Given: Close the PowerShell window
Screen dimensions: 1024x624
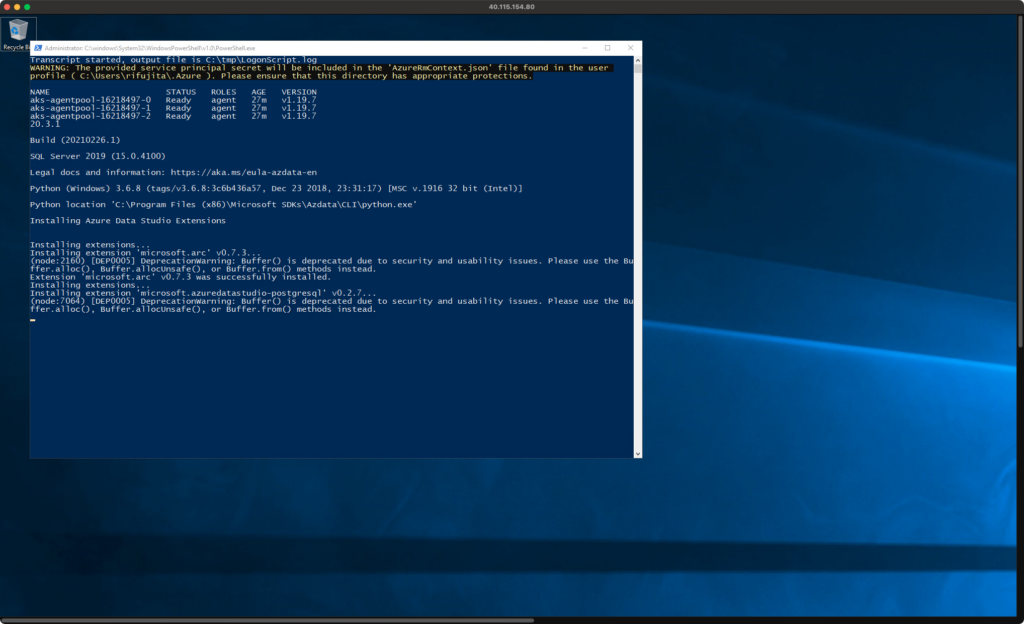Looking at the screenshot, I should pyautogui.click(x=630, y=48).
